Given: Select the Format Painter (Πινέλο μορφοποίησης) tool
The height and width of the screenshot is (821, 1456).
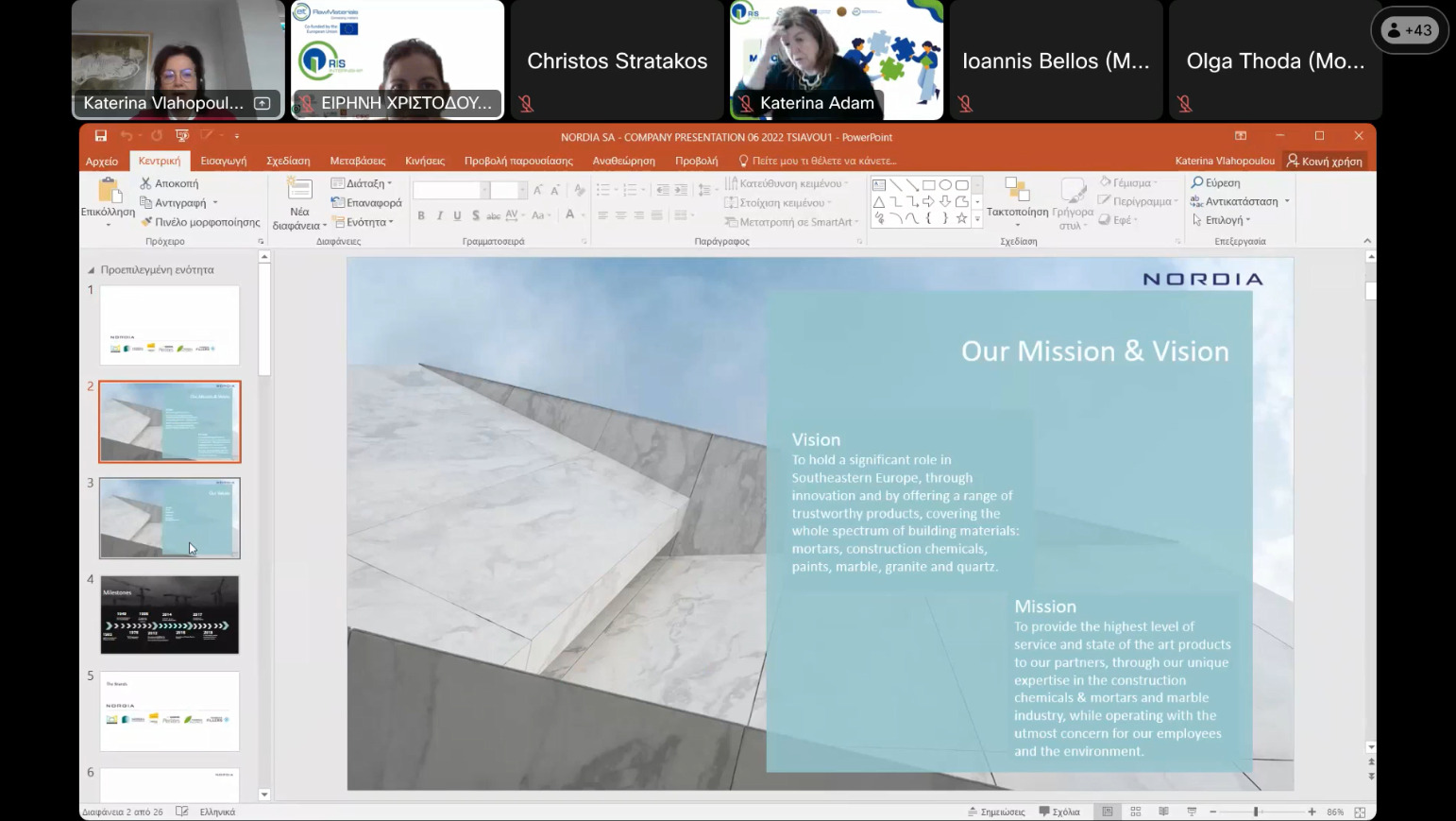Looking at the screenshot, I should [146, 222].
